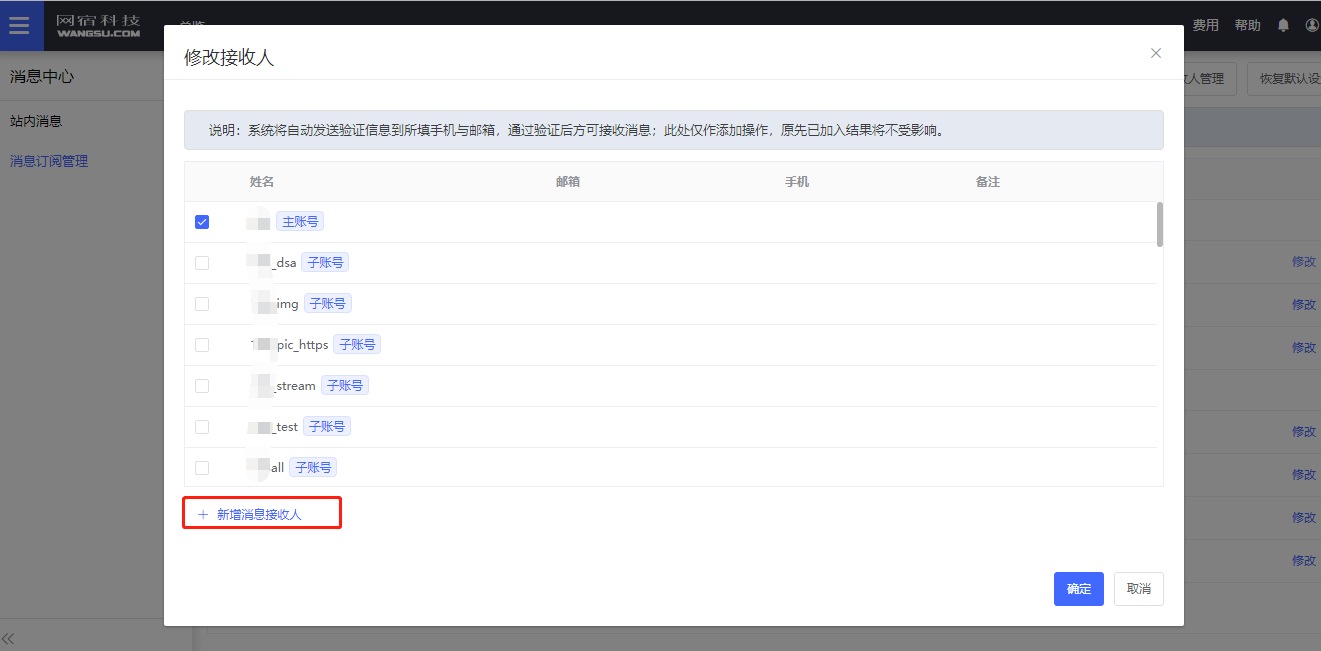Click plus icon for 新增消息接收人
Screen dimensions: 1321x651
coord(203,514)
